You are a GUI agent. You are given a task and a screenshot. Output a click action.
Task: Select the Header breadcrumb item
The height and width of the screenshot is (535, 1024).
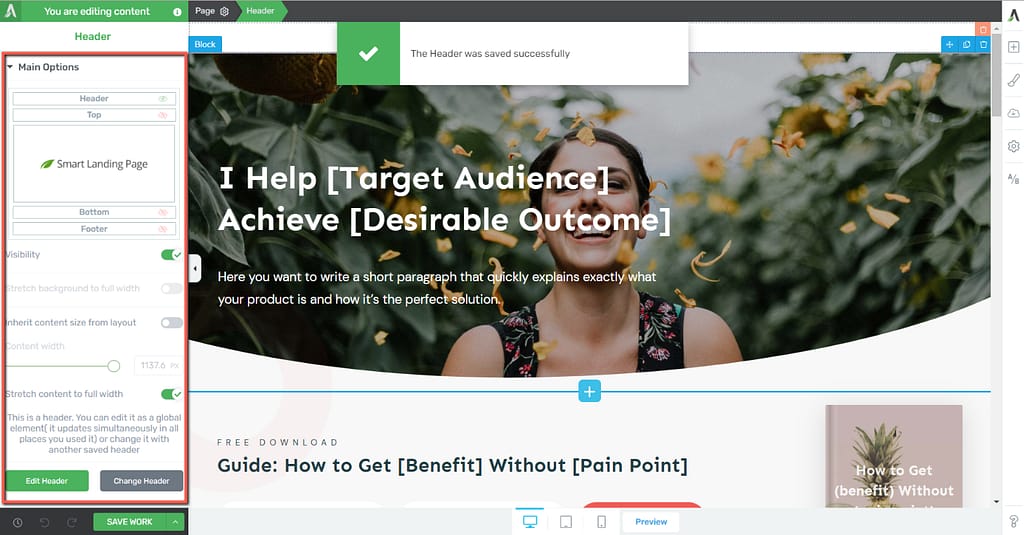point(261,11)
